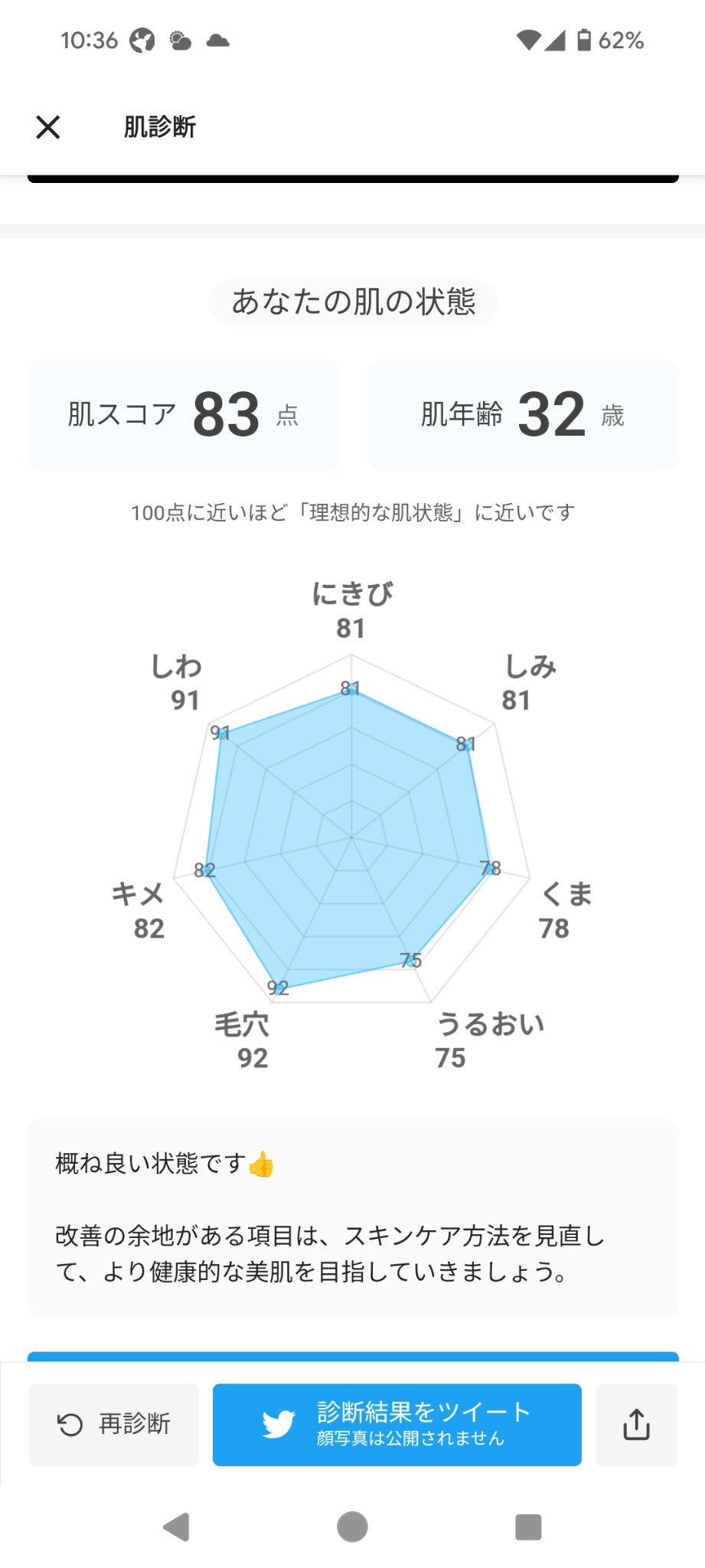Tap Android home circle button
This screenshot has width=705, height=1568.
(352, 1527)
